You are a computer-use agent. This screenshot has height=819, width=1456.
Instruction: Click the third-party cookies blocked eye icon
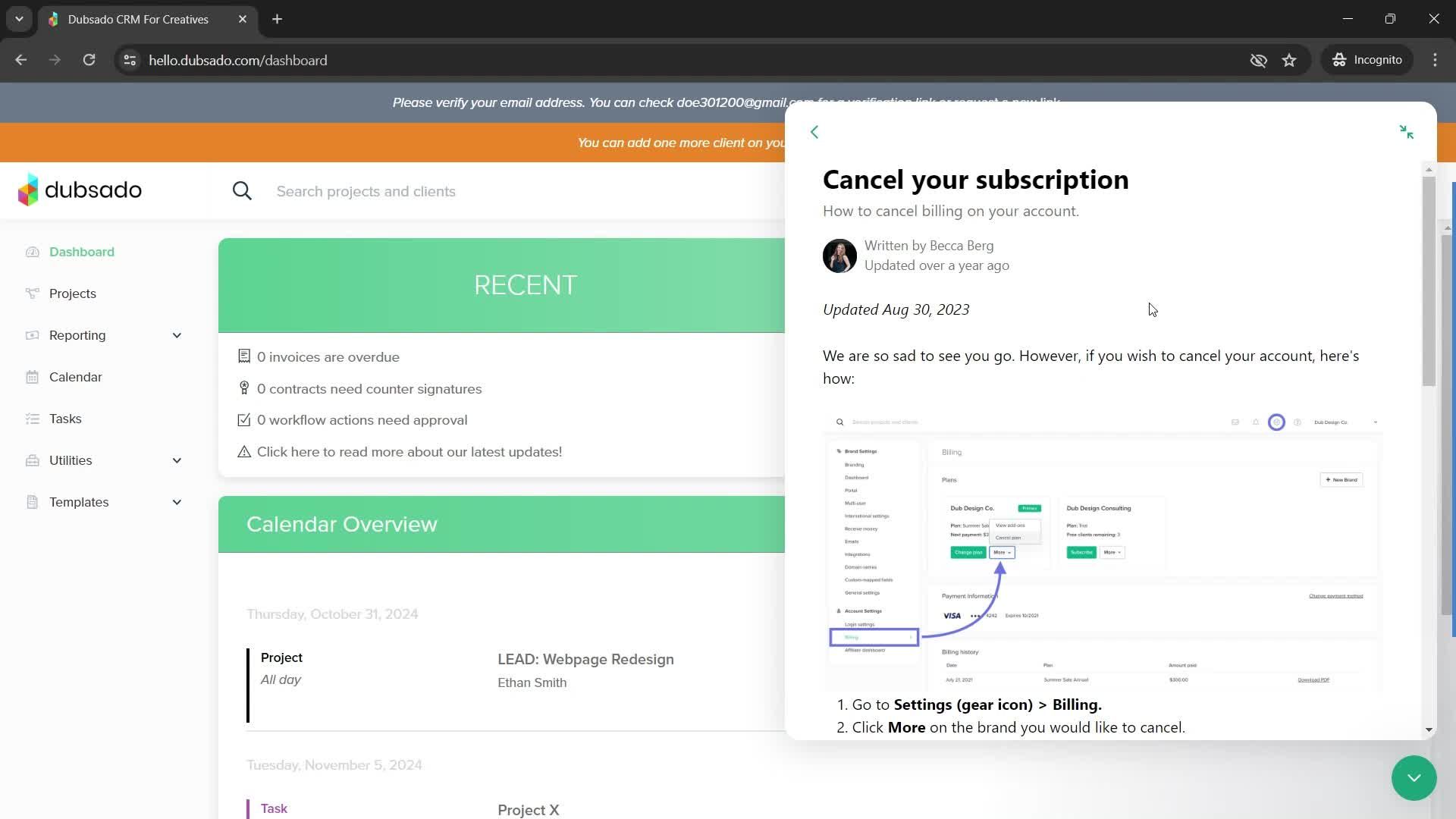(x=1258, y=60)
